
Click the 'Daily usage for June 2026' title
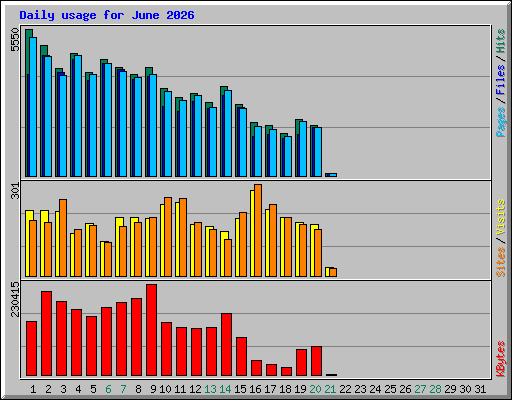107,15
